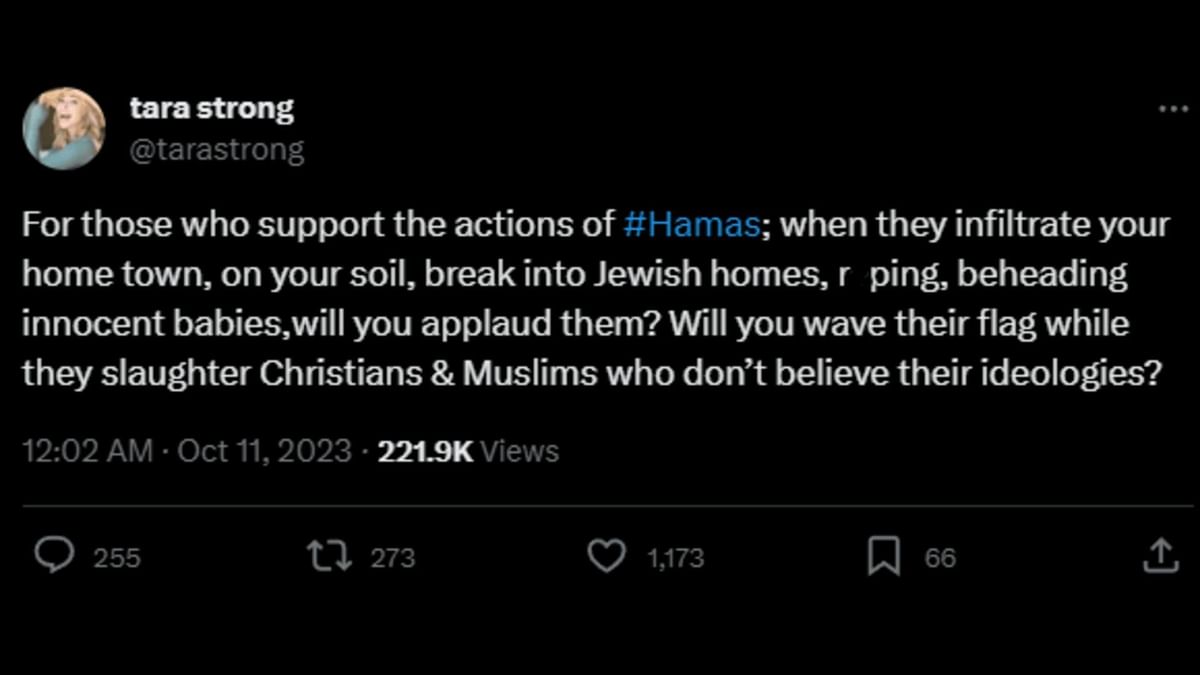1200x675 pixels.
Task: Open tara strong's profile avatar picture
Action: 64,128
